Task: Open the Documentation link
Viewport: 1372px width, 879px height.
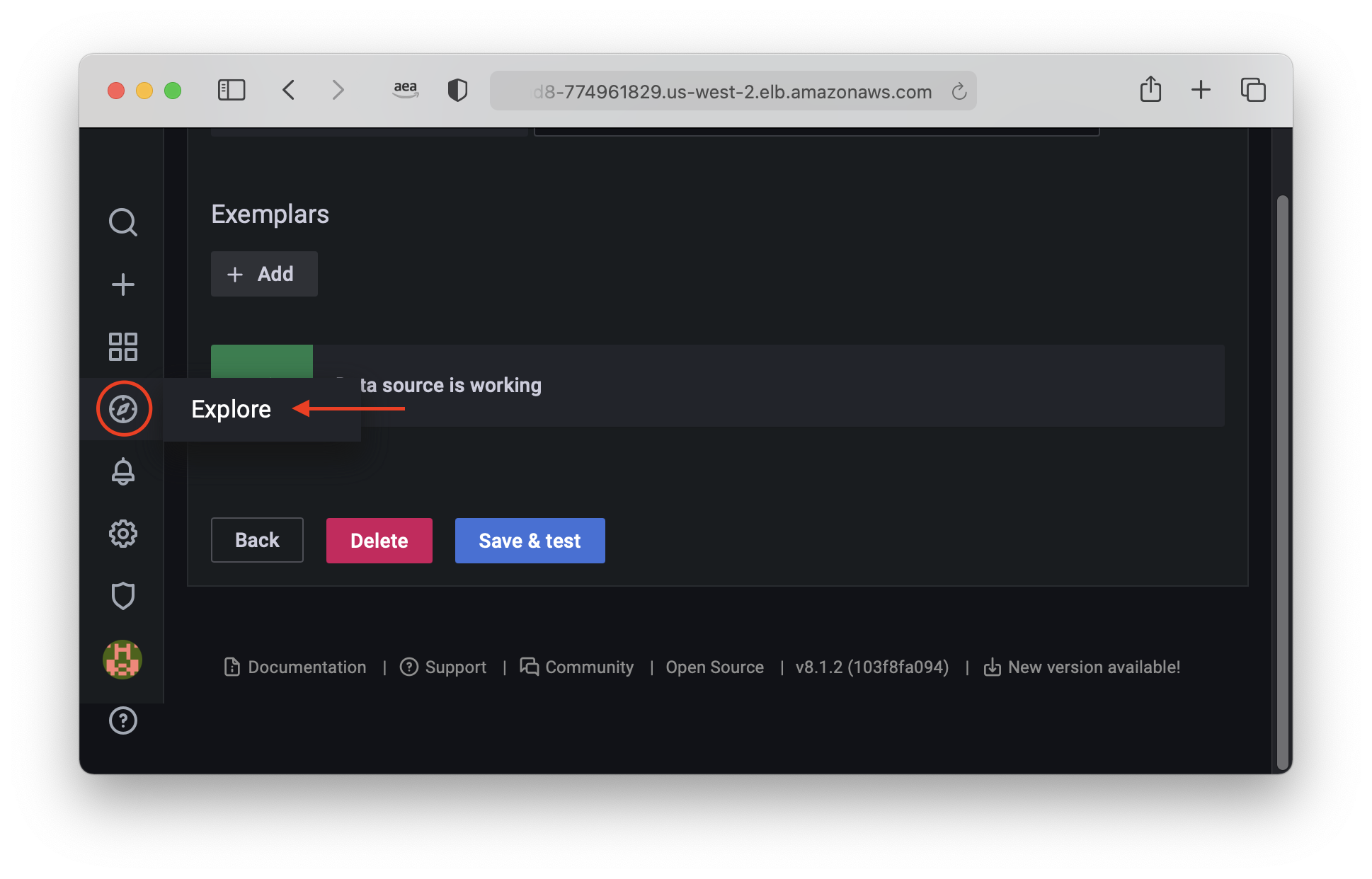Action: pyautogui.click(x=296, y=667)
